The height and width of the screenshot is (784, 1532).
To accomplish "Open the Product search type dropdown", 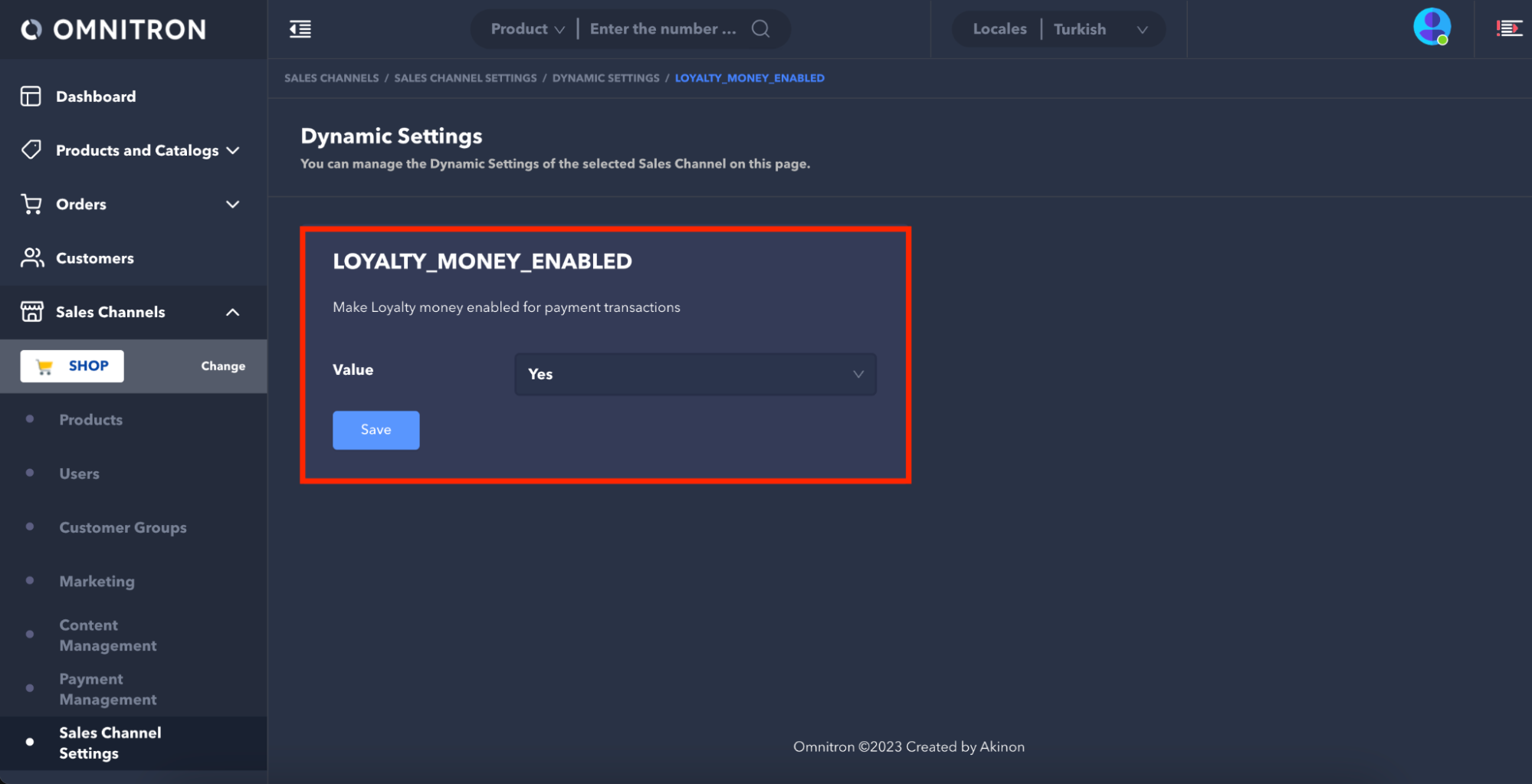I will click(527, 29).
